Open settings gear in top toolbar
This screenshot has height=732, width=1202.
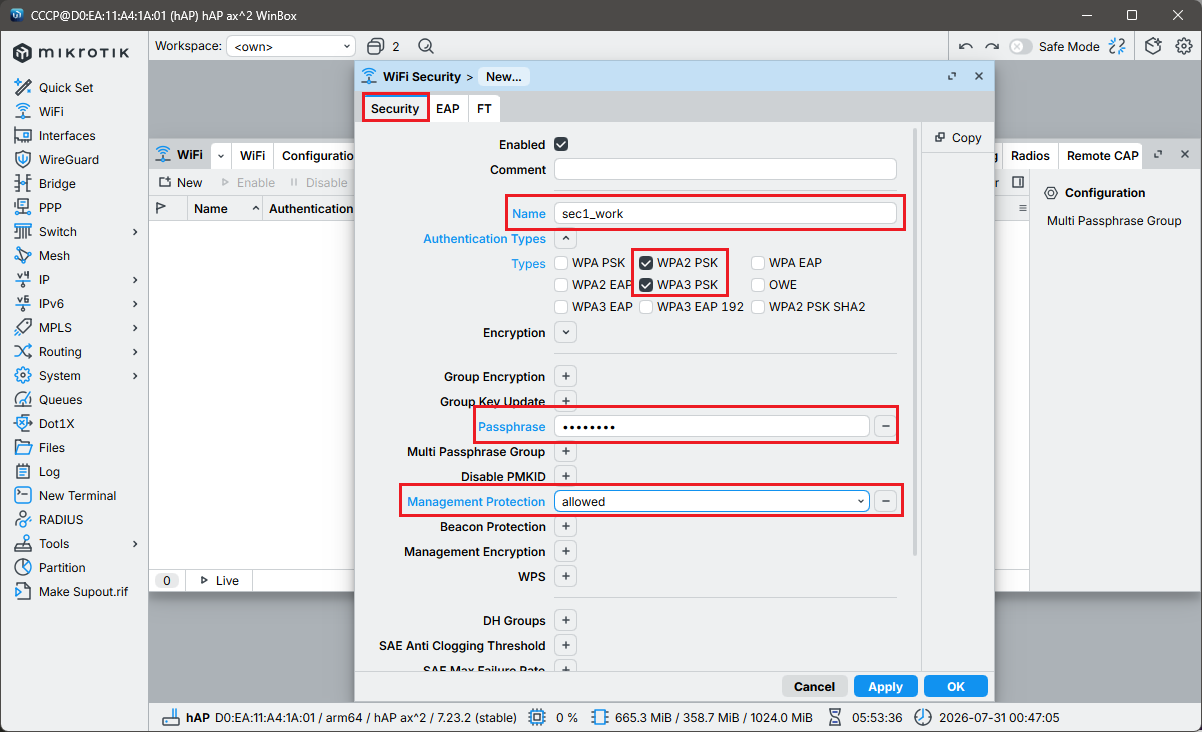coord(1184,46)
